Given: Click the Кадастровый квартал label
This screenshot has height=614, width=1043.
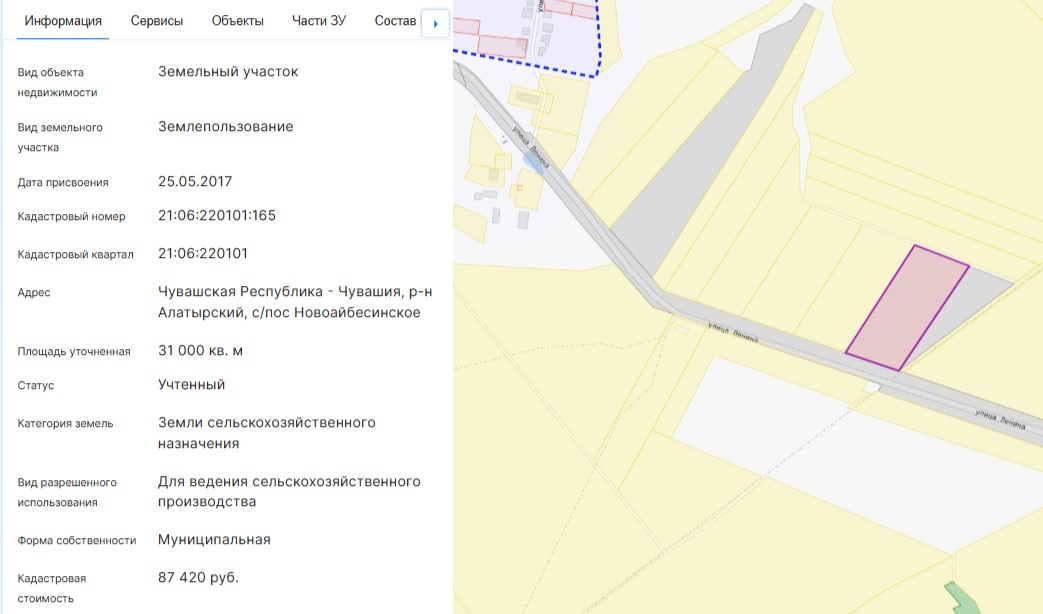Looking at the screenshot, I should 75,254.
